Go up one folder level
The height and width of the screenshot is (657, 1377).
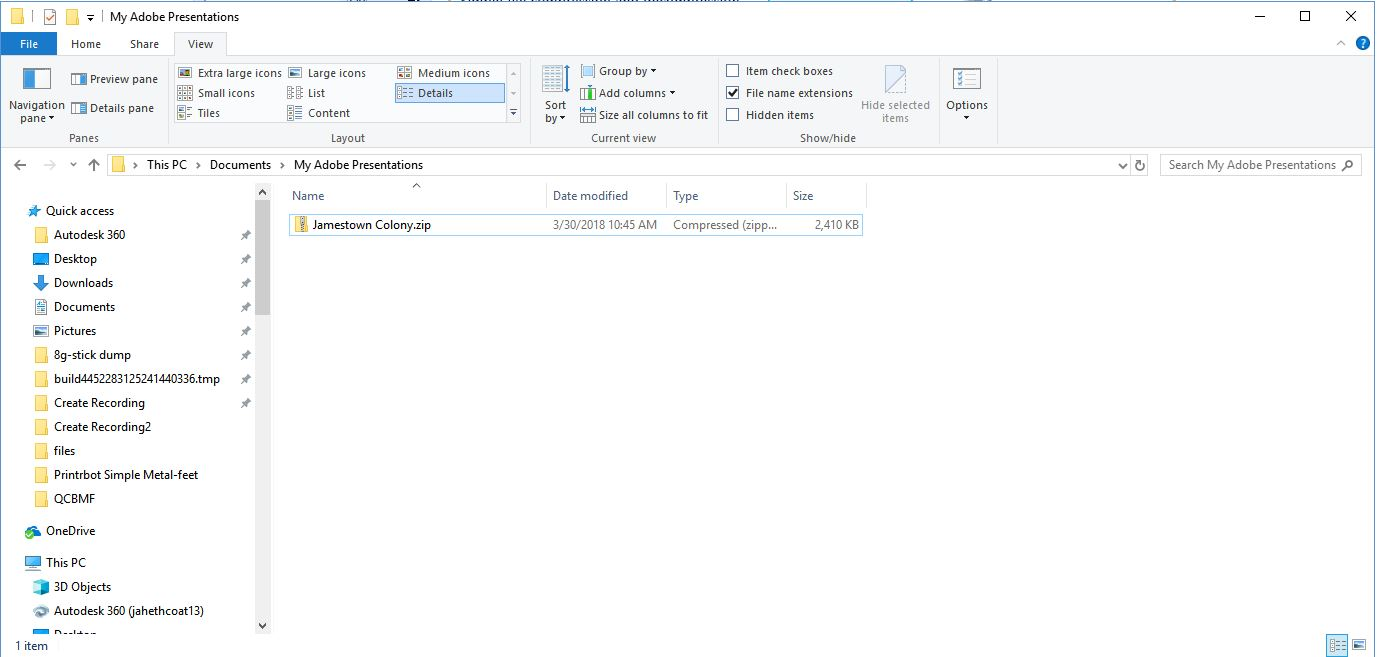point(93,165)
